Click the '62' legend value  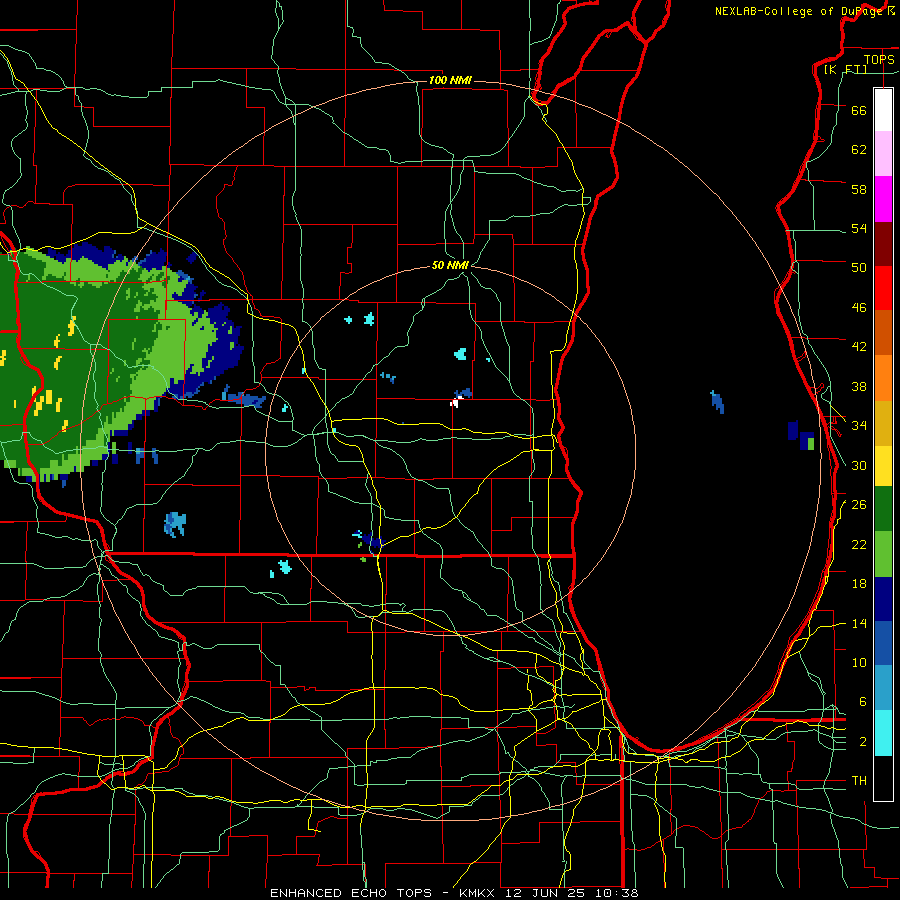tap(859, 150)
